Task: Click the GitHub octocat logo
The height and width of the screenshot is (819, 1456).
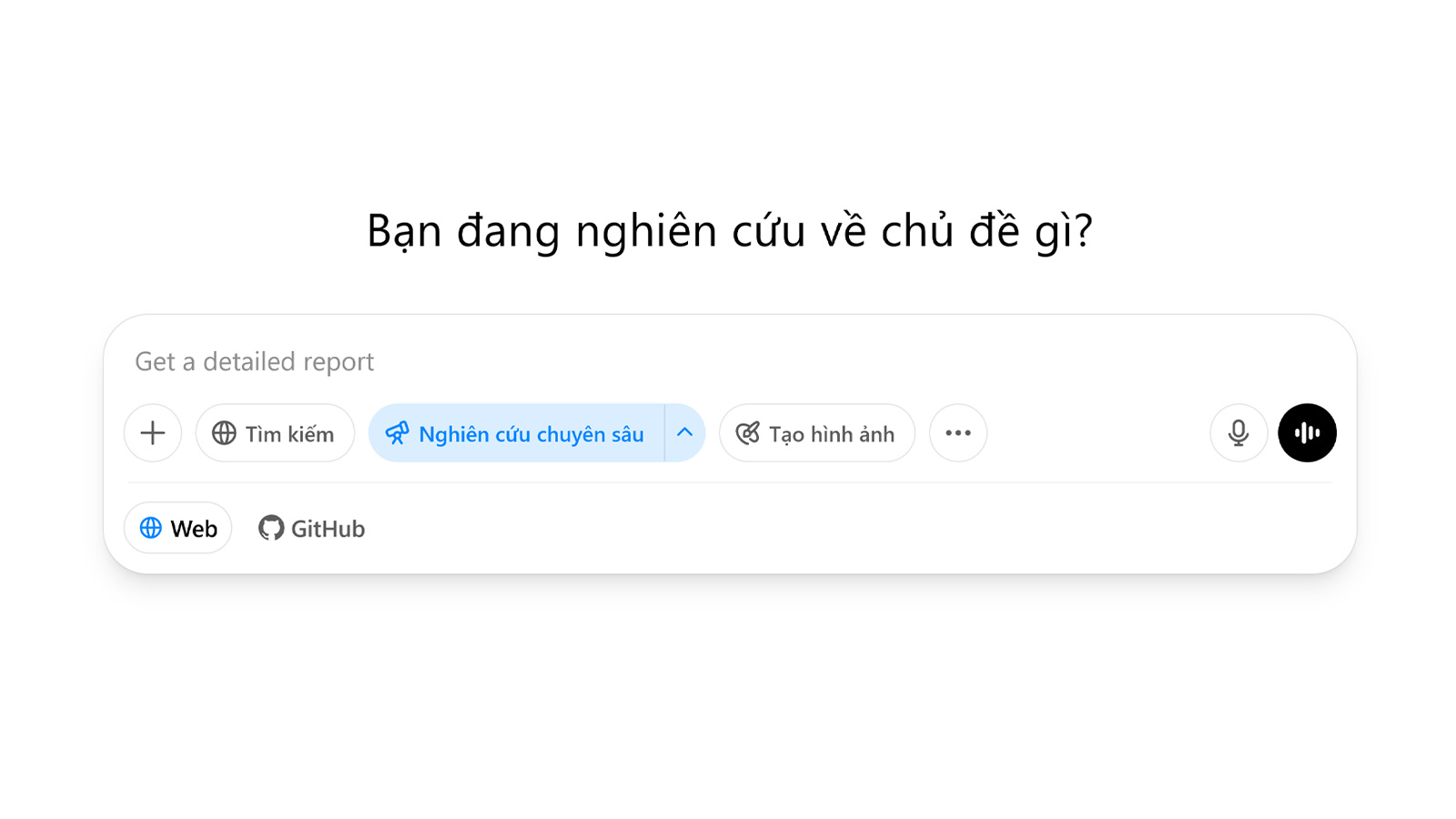Action: [x=271, y=528]
